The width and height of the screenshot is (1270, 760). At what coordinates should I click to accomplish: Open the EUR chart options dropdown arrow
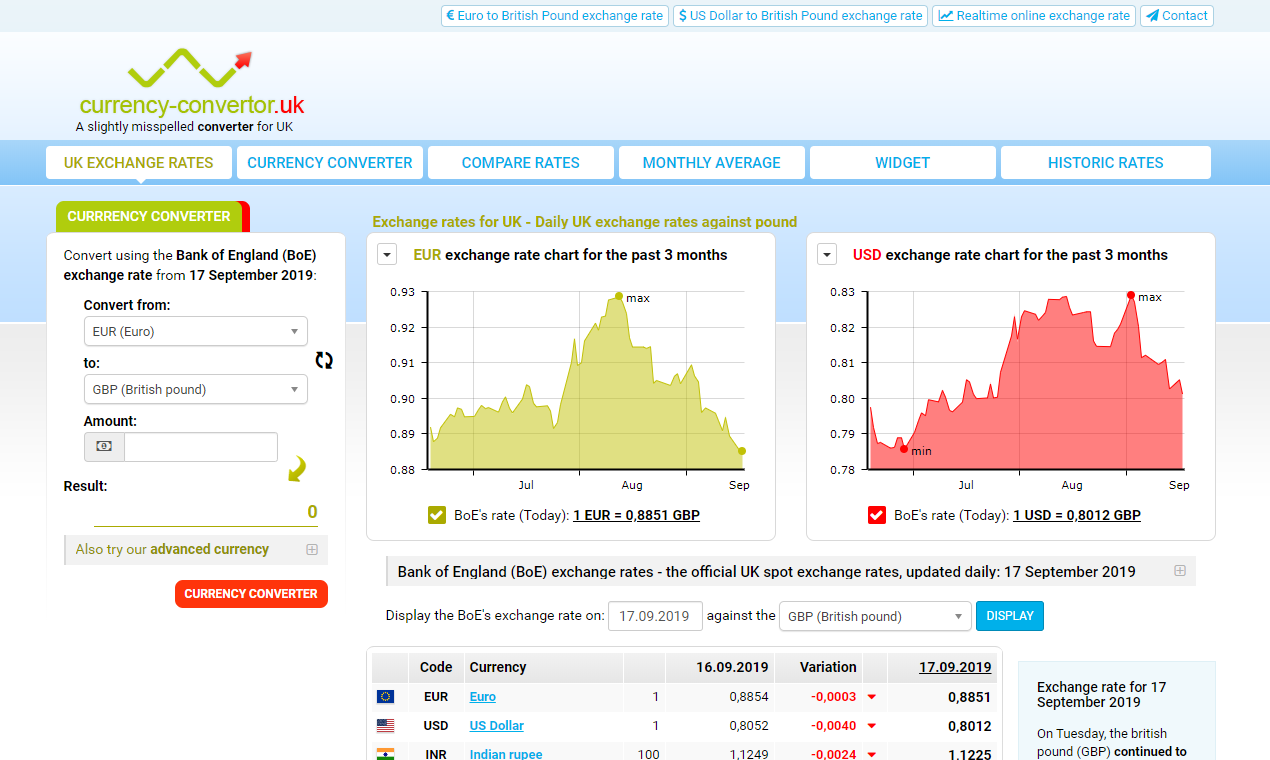click(387, 254)
